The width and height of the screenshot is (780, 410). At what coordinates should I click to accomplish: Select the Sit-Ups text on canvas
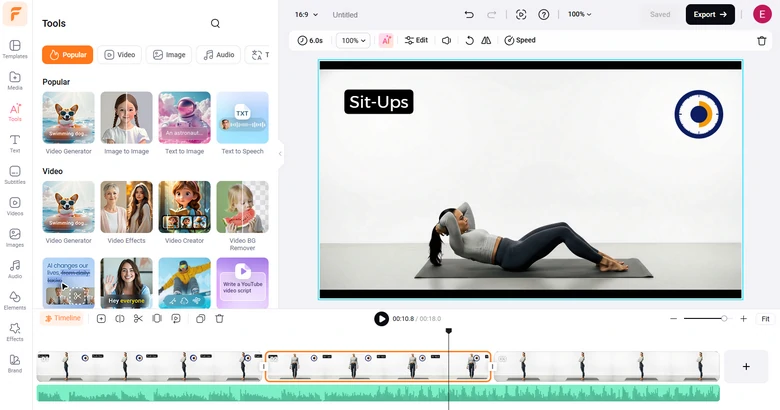point(379,102)
